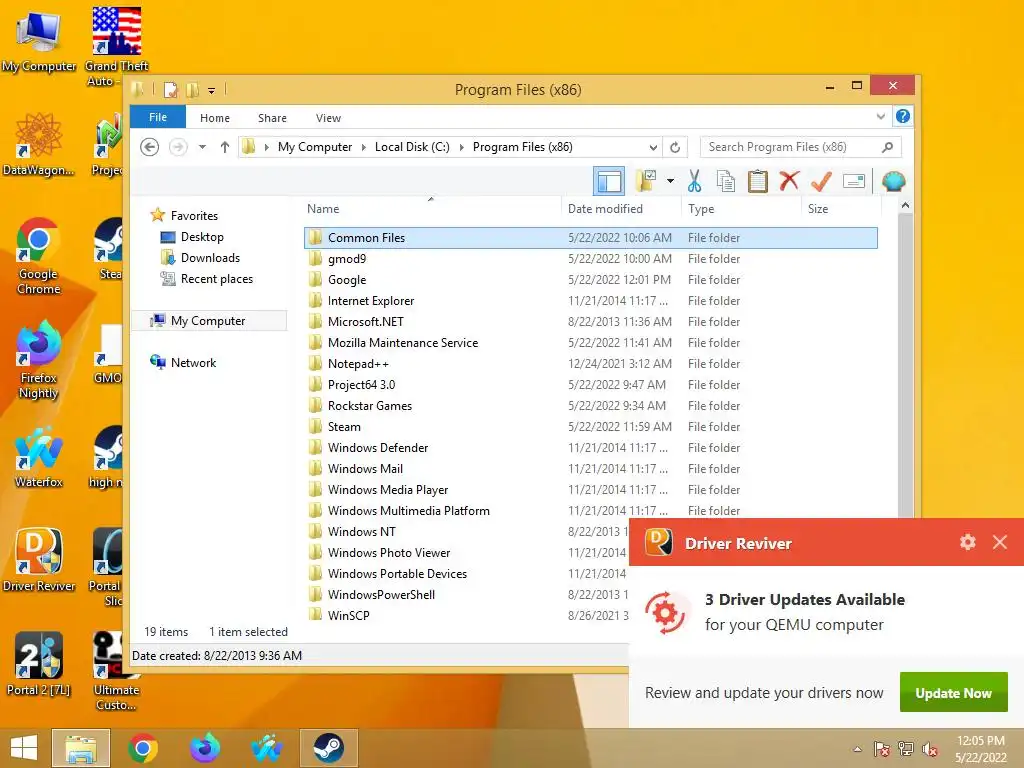Refresh the Program Files (x86) view
This screenshot has width=1024, height=768.
675,148
